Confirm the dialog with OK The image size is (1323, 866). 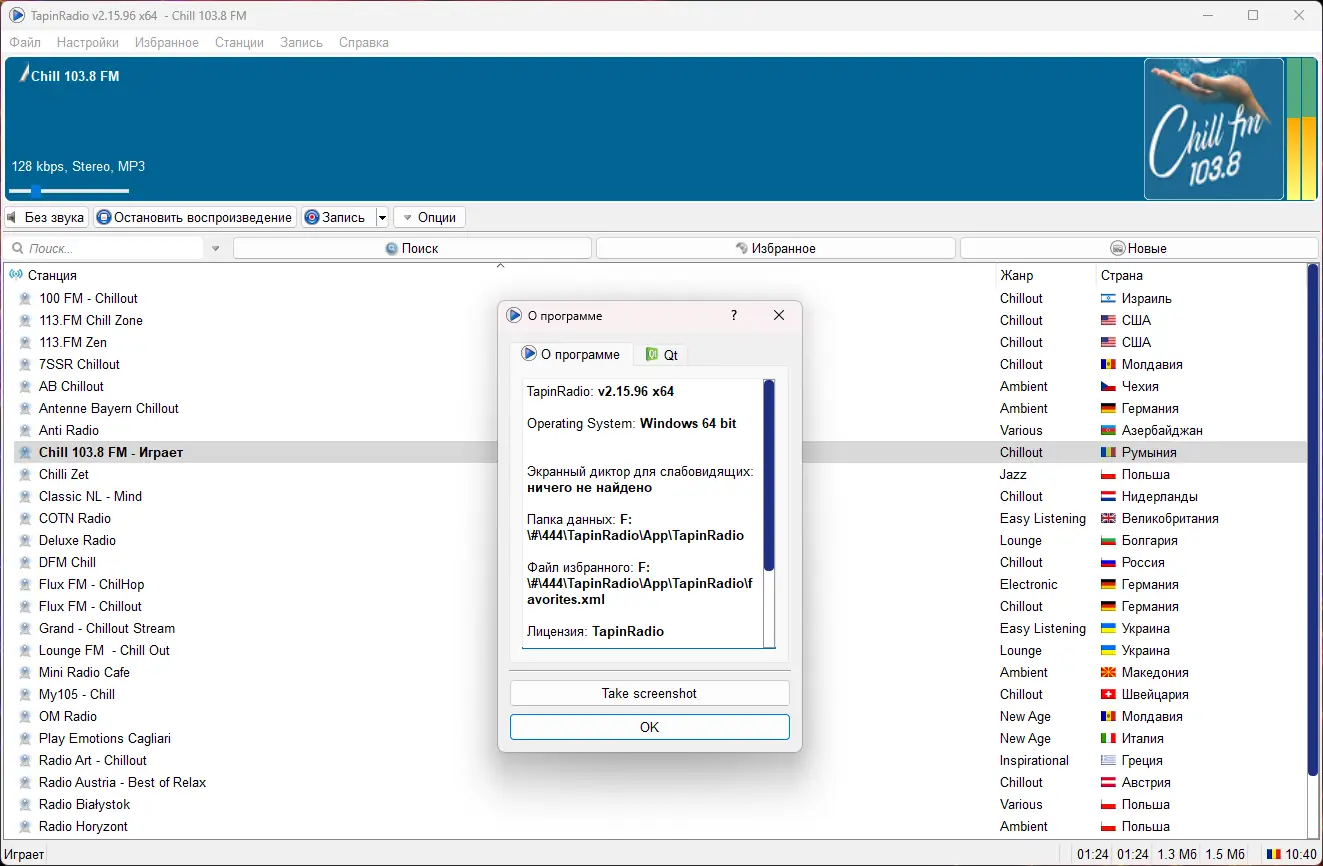click(x=649, y=727)
